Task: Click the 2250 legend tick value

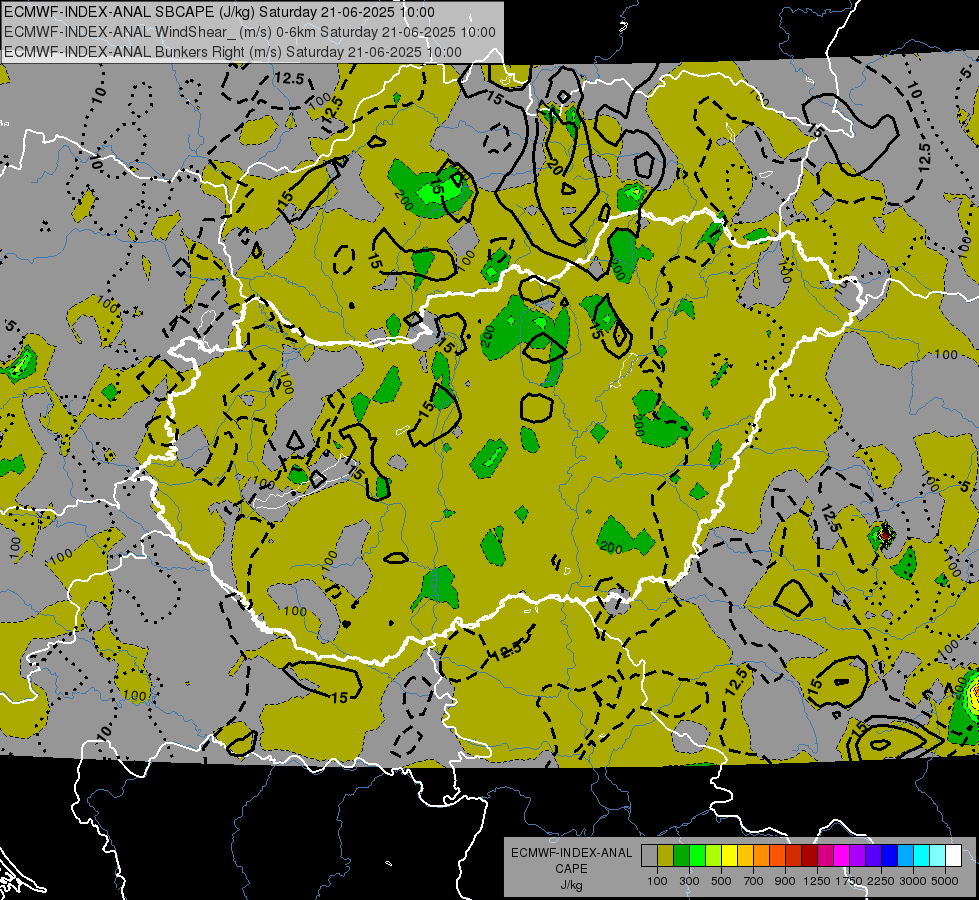Action: tap(881, 881)
